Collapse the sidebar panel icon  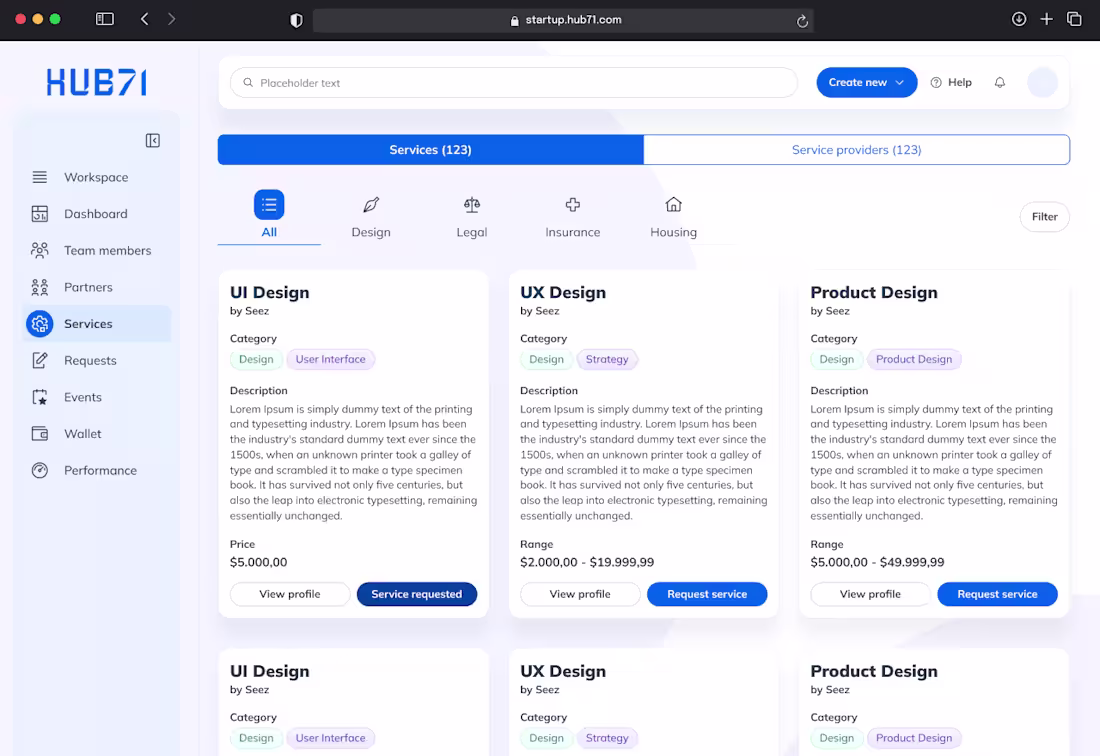click(x=152, y=140)
